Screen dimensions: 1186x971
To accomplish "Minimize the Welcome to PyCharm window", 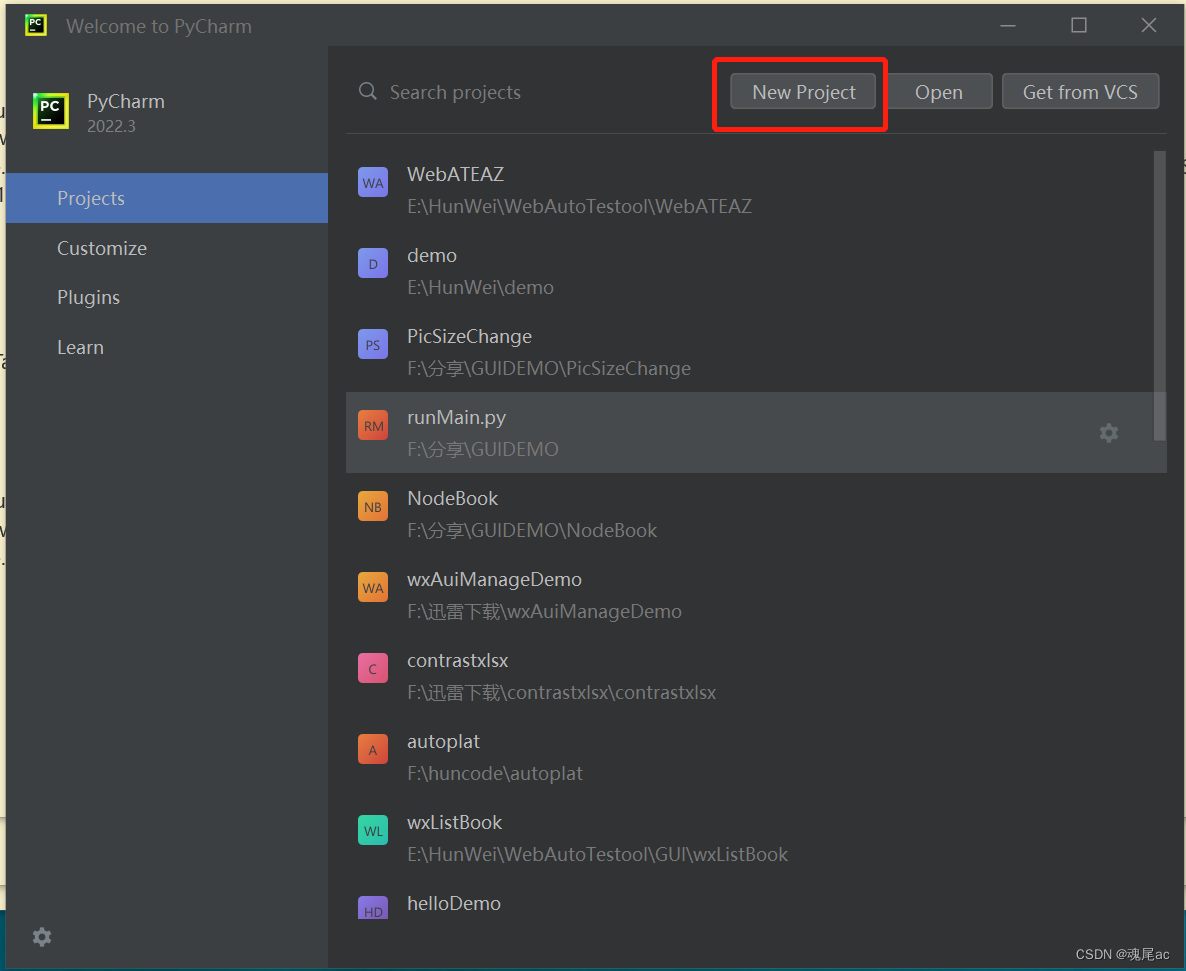I will click(1007, 25).
